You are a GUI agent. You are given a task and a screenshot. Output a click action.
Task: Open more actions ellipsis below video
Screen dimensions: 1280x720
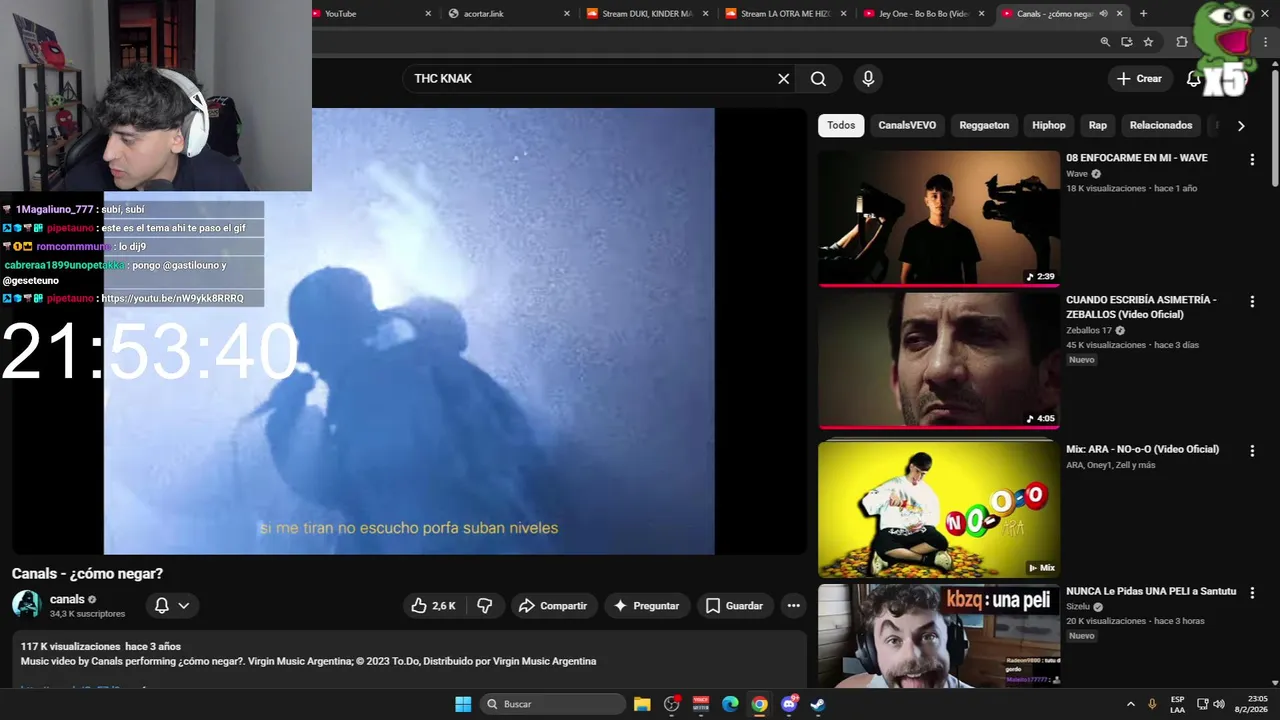tap(793, 606)
